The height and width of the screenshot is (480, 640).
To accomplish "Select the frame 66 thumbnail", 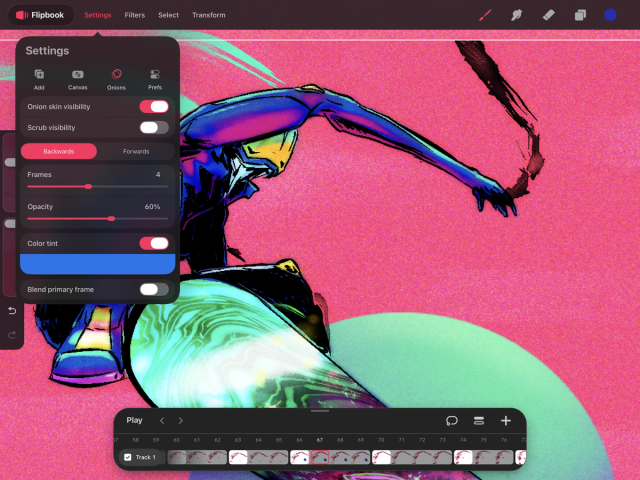I will [300, 457].
